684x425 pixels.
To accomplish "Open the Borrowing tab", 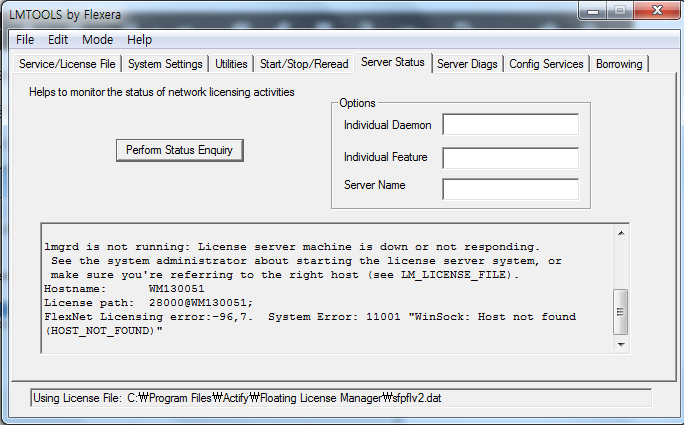I will click(619, 64).
